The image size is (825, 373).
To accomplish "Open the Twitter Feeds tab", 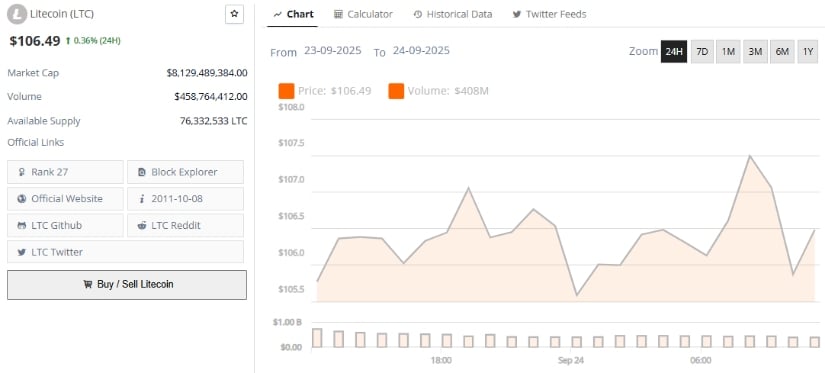I will (549, 14).
